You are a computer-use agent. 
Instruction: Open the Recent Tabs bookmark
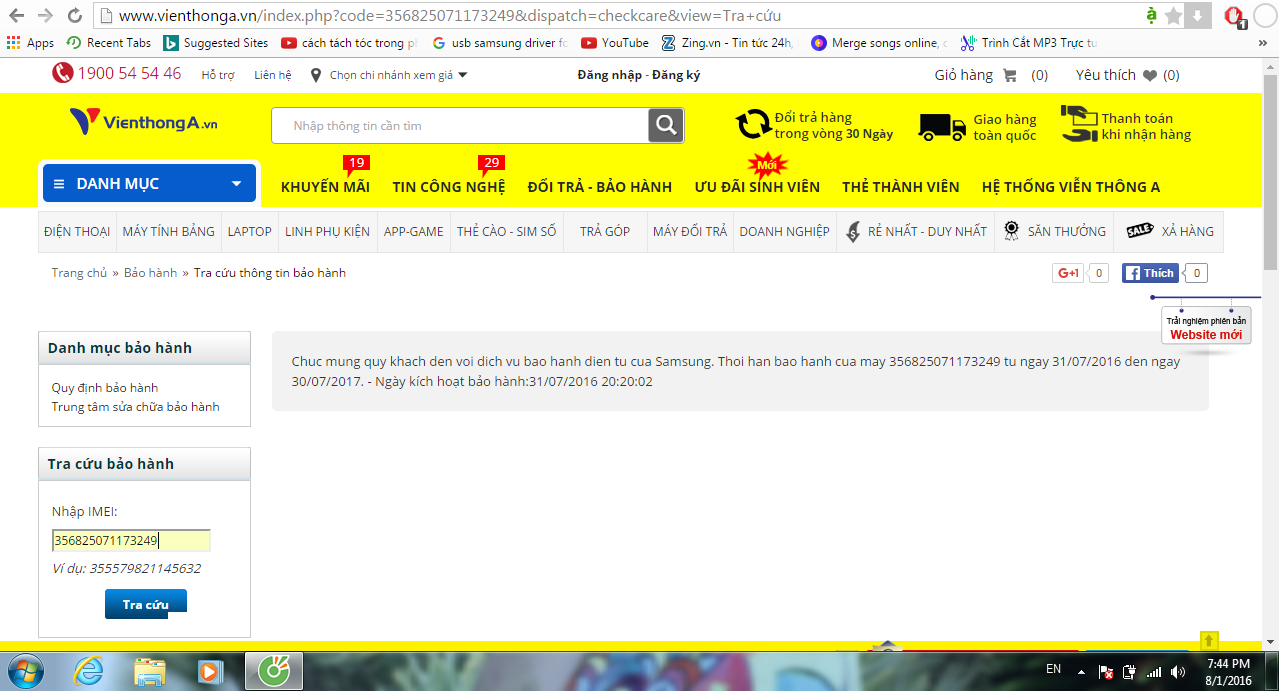point(108,43)
